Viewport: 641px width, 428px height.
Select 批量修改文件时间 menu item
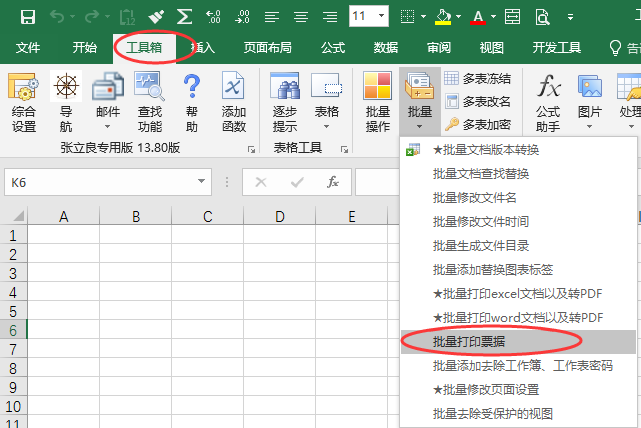(x=518, y=222)
